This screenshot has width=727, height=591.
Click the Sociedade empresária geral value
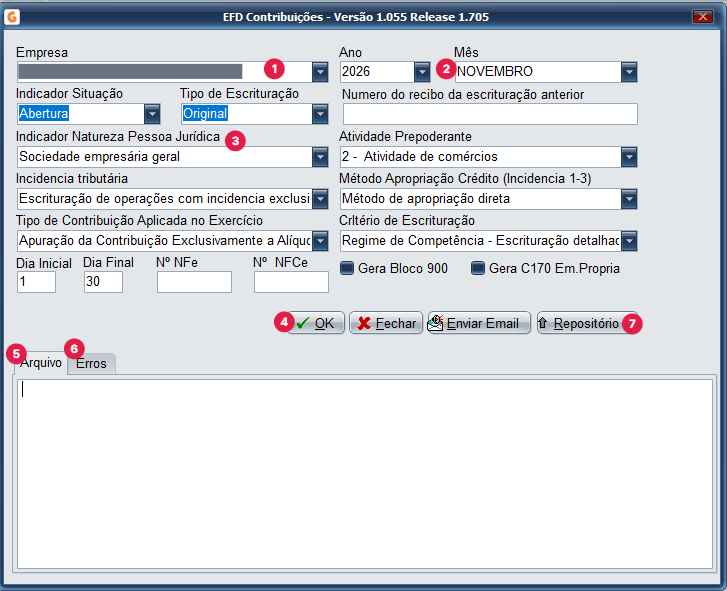(99, 157)
